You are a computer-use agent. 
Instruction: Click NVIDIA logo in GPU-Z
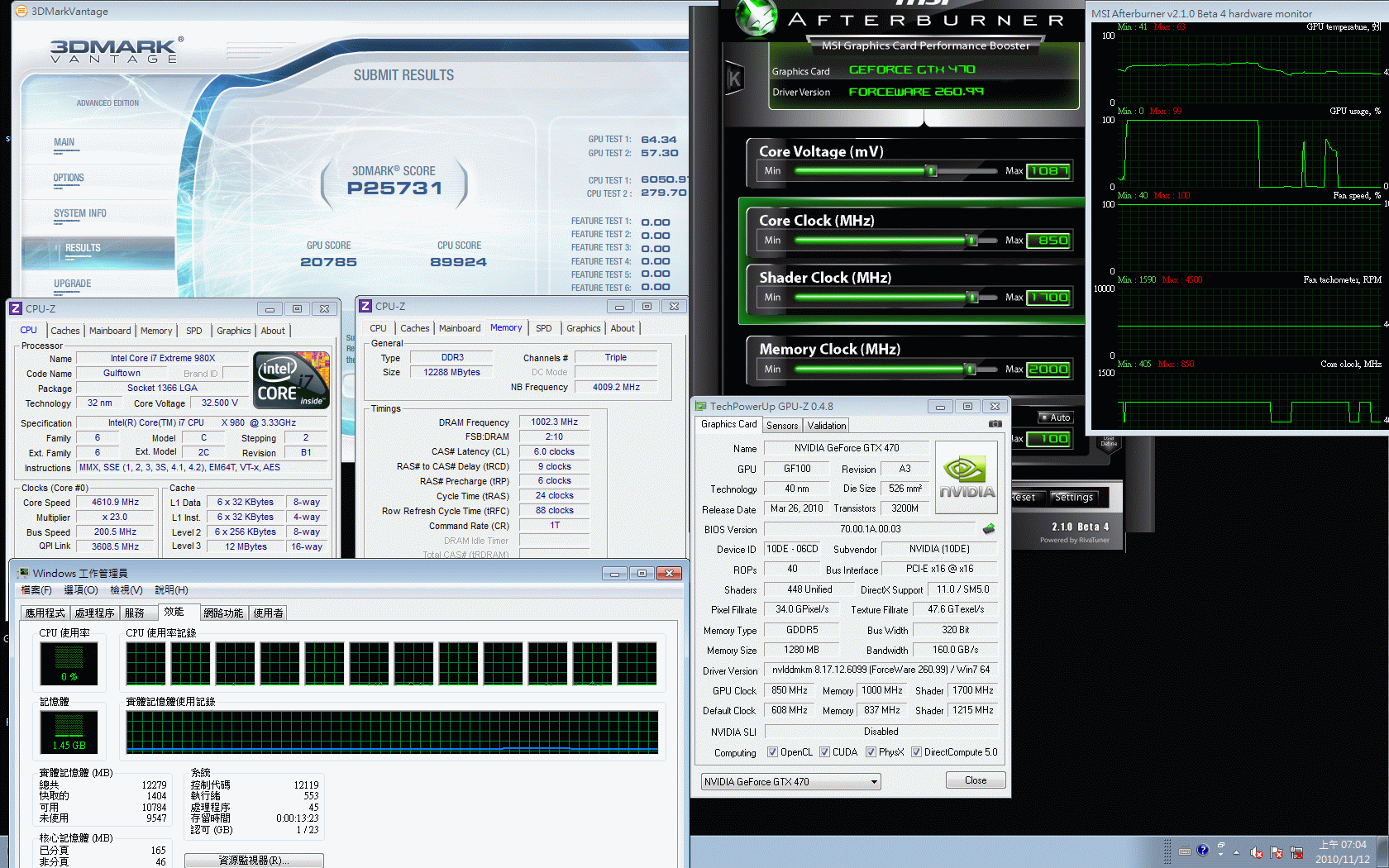tap(967, 477)
